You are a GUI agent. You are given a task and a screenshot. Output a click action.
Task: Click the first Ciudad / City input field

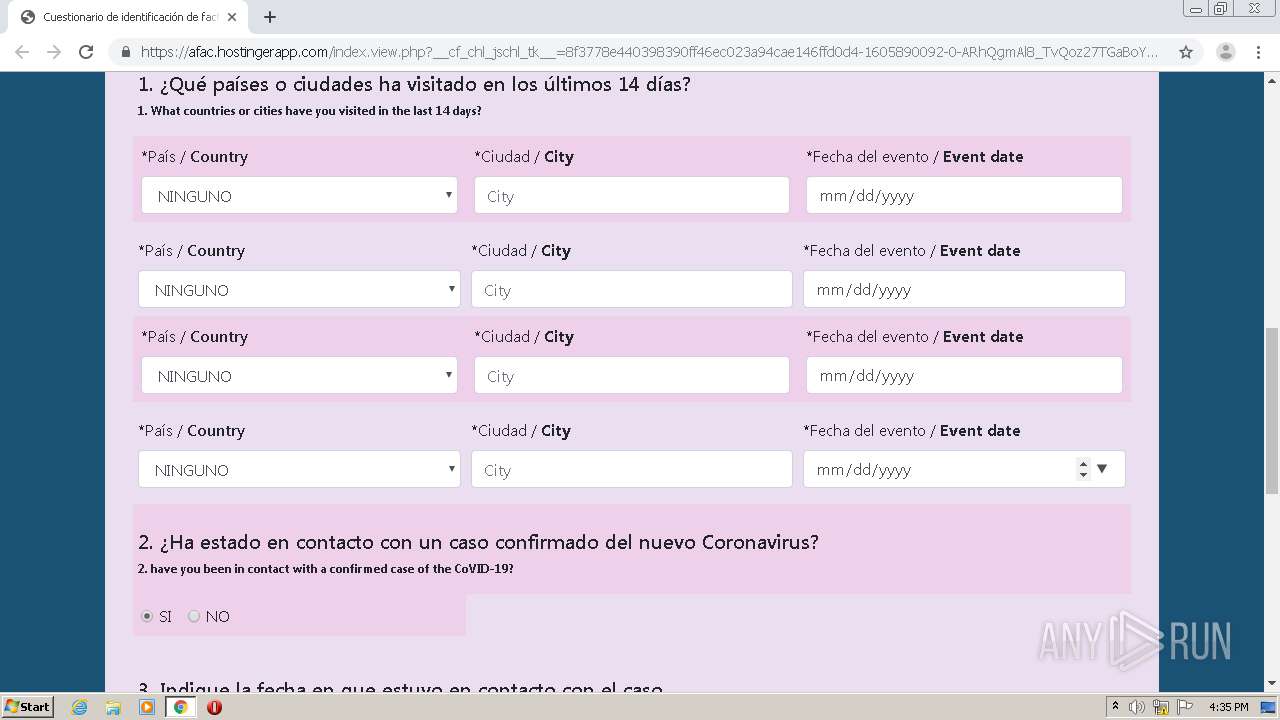pyautogui.click(x=631, y=195)
